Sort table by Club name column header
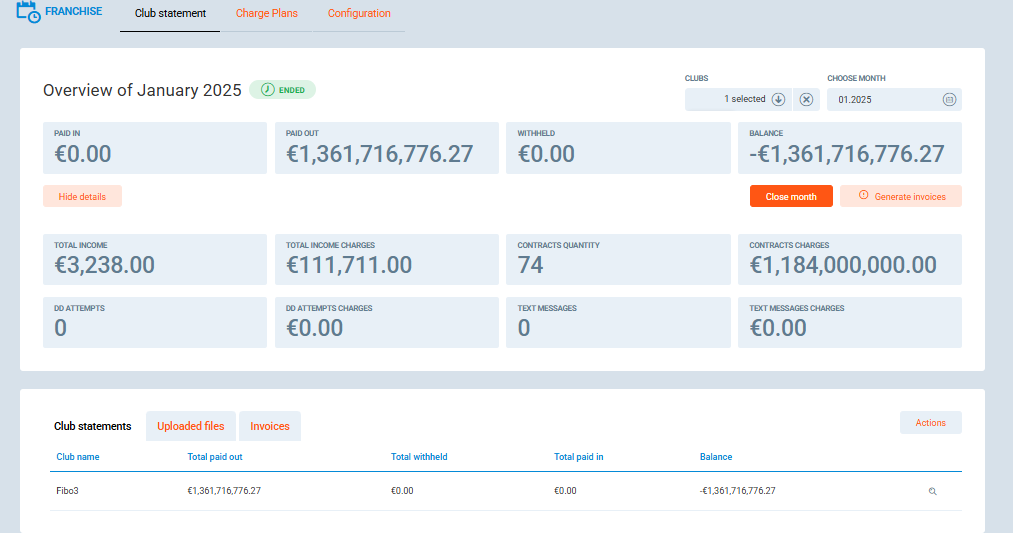Viewport: 1013px width, 533px height. (78, 457)
